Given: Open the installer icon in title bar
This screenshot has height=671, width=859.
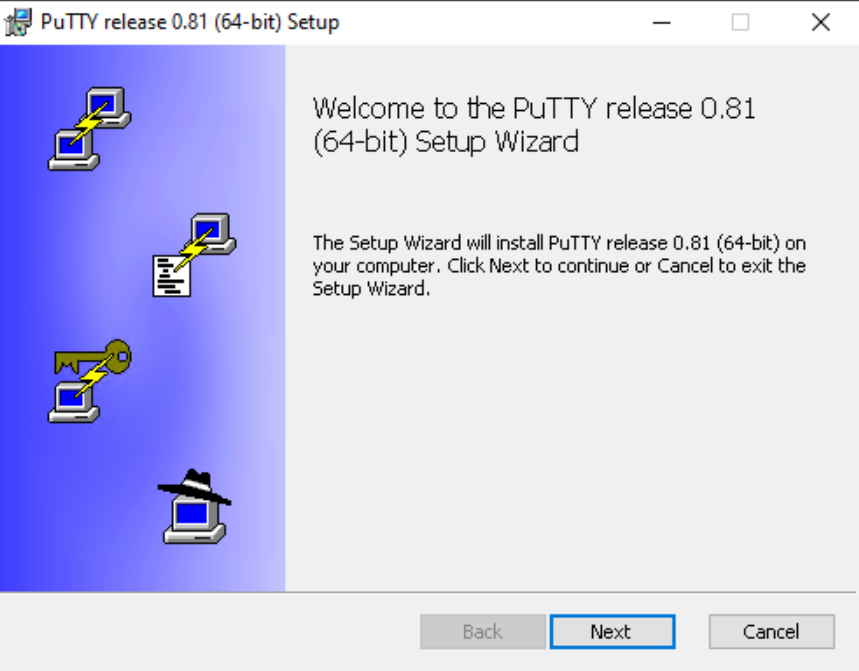Looking at the screenshot, I should [18, 22].
